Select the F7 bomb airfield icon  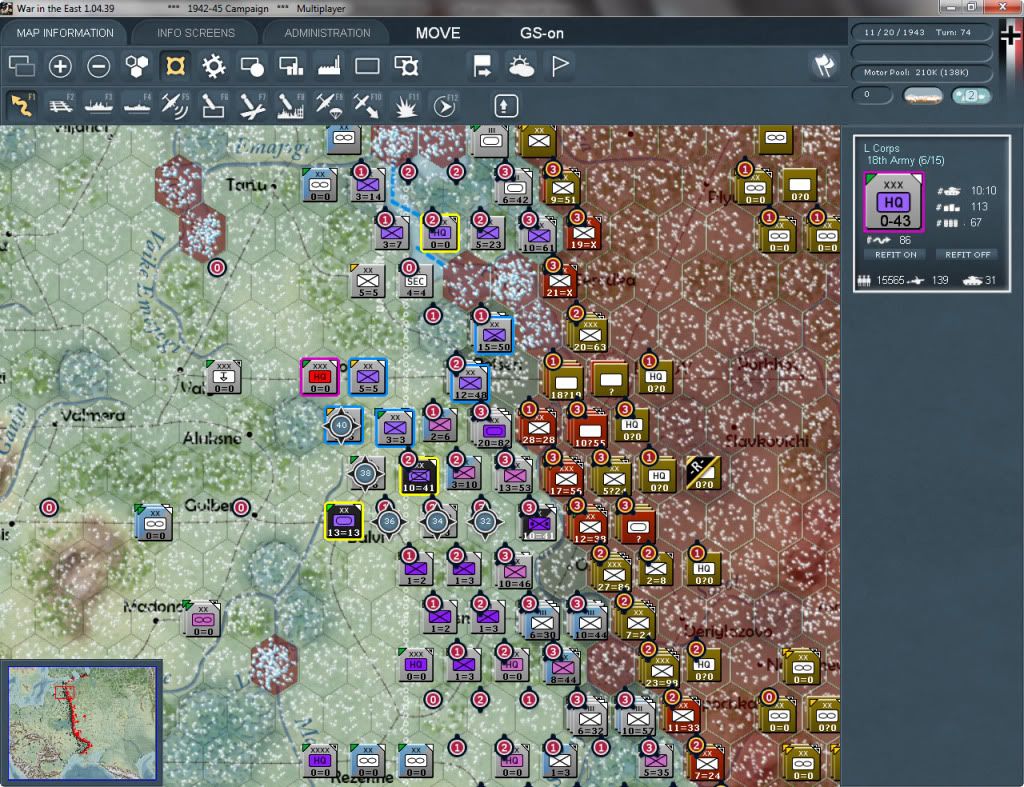click(x=252, y=105)
